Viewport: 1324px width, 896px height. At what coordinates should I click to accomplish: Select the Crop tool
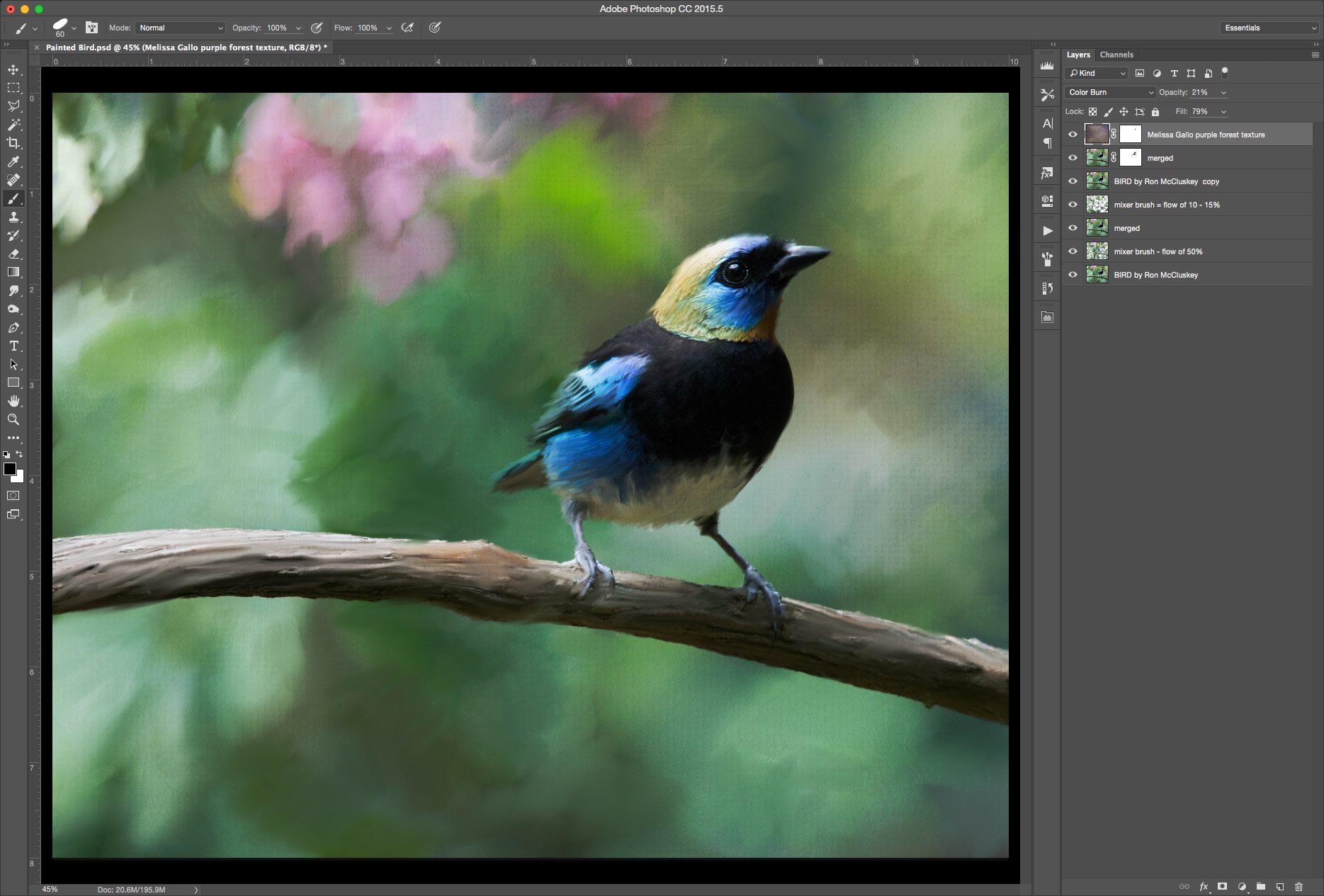(13, 143)
